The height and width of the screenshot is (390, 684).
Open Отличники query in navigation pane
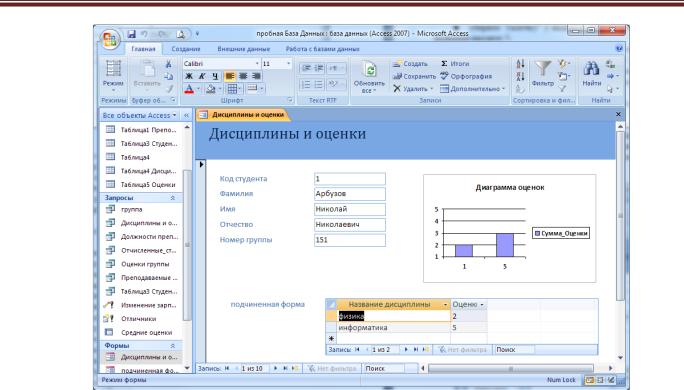138,318
